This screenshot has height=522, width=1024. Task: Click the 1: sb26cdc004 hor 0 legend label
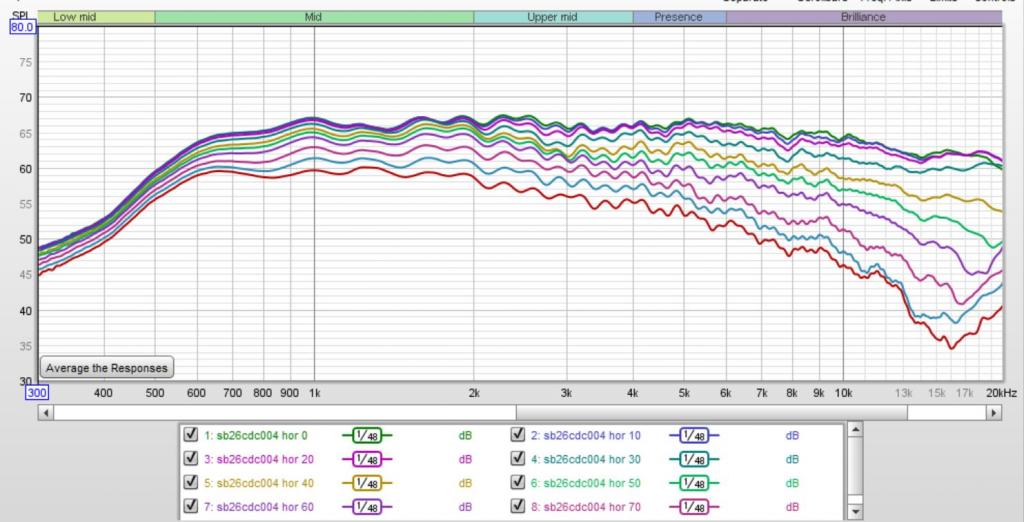pyautogui.click(x=256, y=436)
